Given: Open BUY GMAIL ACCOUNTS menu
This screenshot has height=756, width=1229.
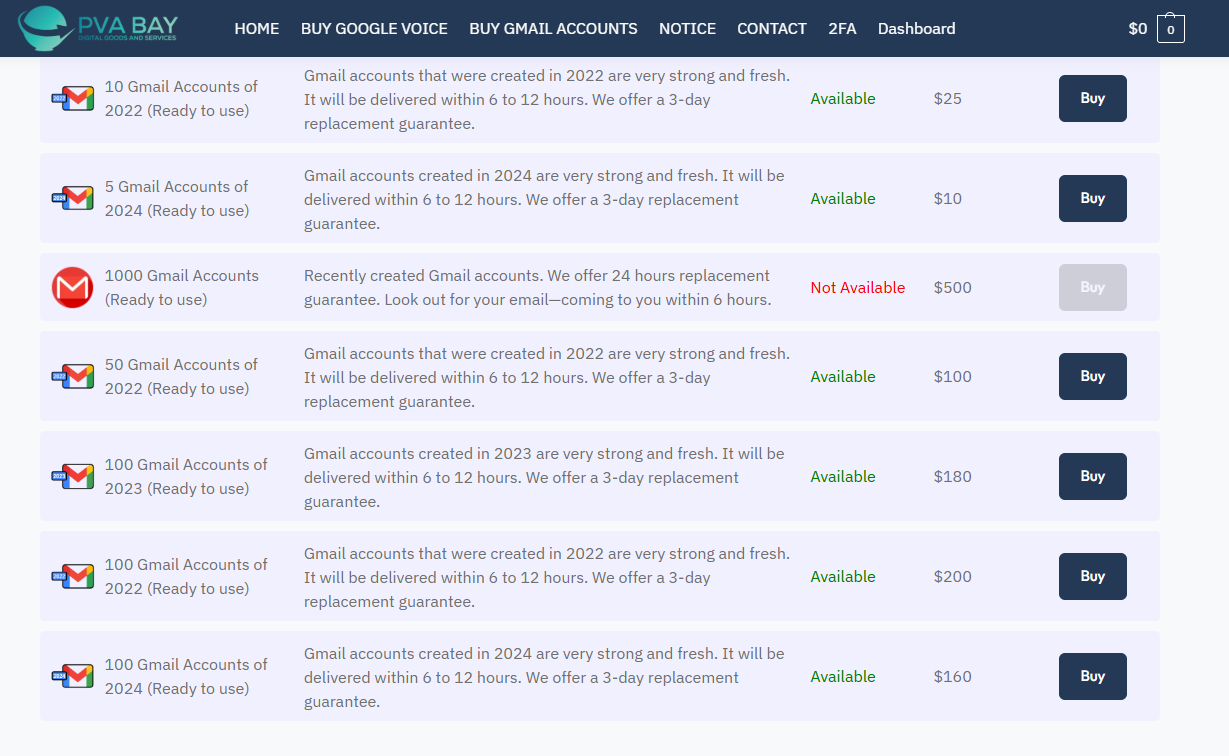Looking at the screenshot, I should [553, 29].
